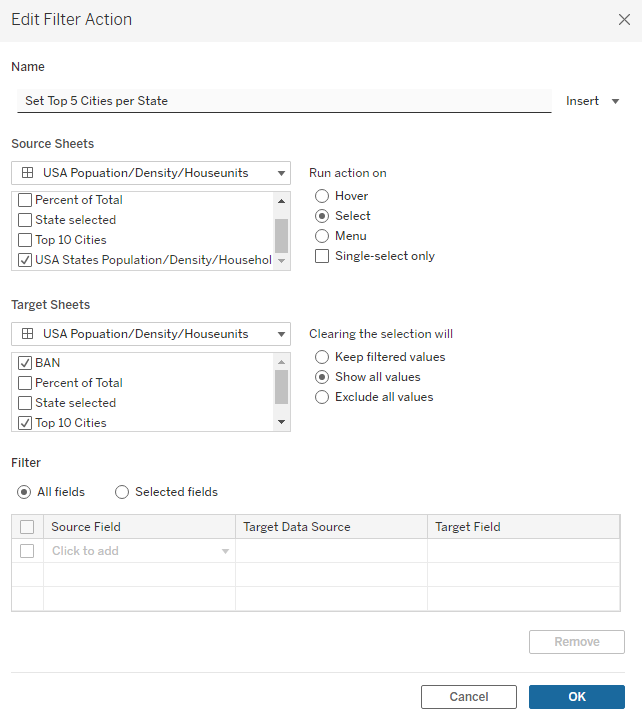
Task: Enable Single-select only checkbox
Action: (x=322, y=256)
